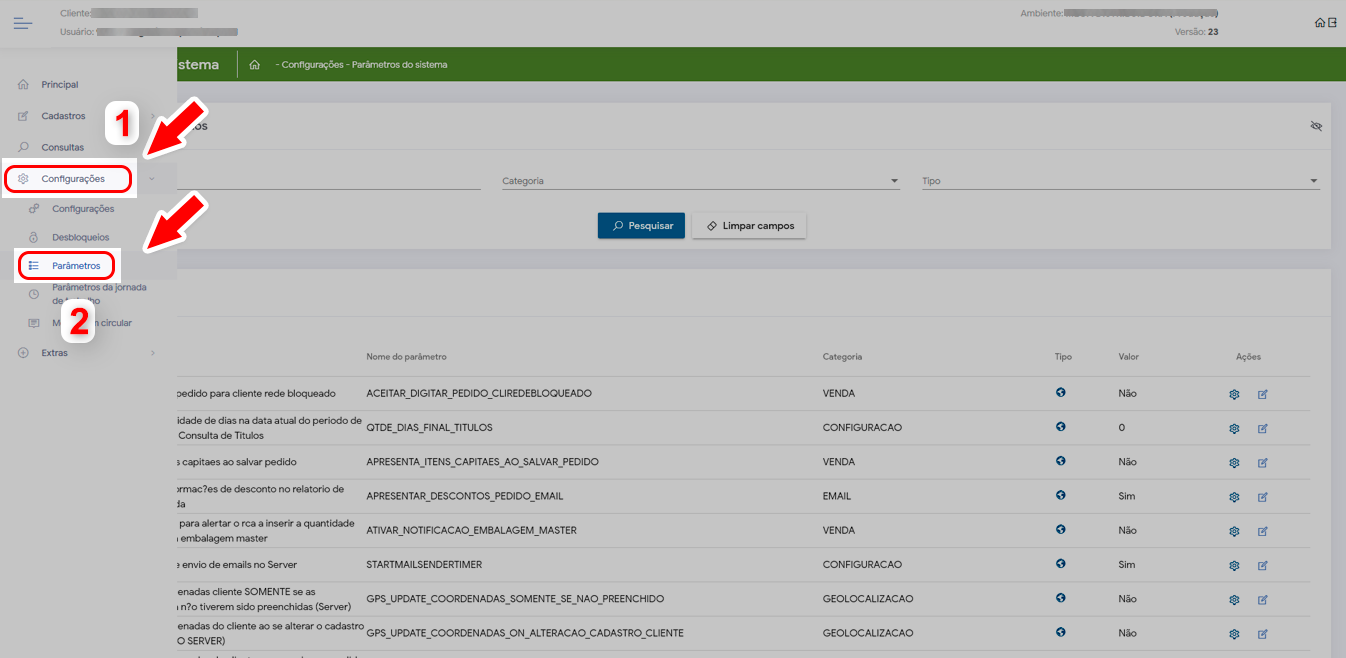Click the home icon in the green breadcrumb bar

[255, 65]
